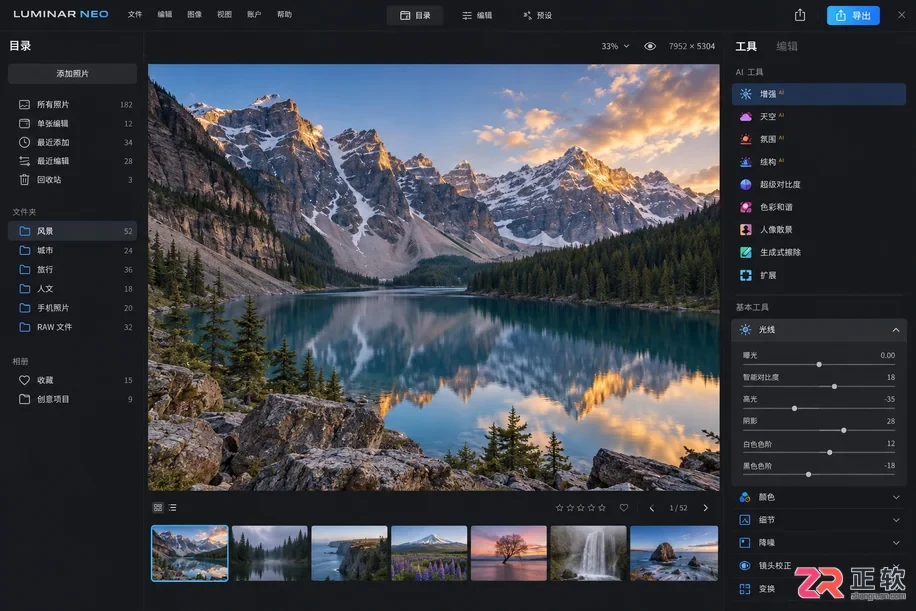The image size is (916, 611).
Task: Open the 扩展 expand tool icon
Action: 745,275
